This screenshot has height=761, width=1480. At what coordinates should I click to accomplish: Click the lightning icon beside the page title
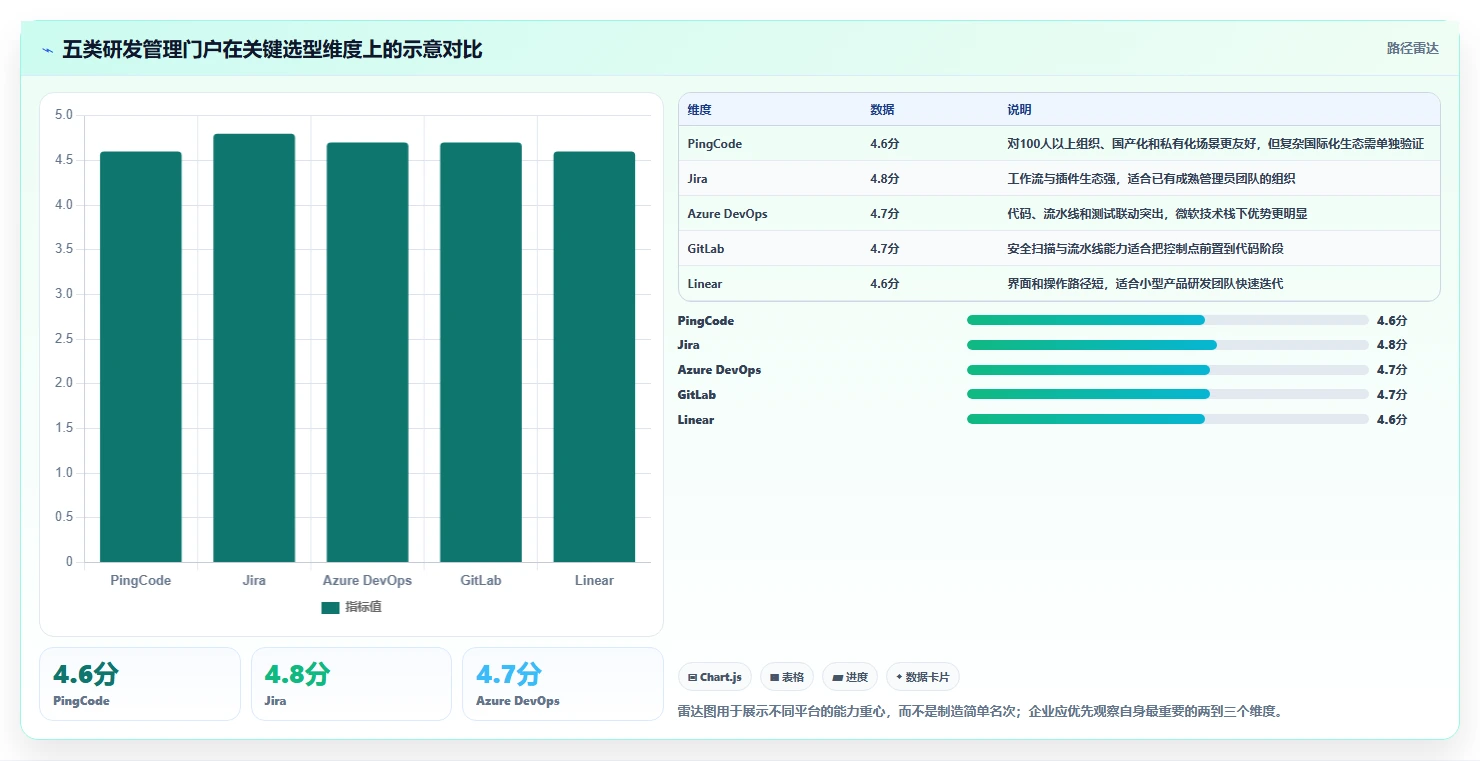click(47, 50)
